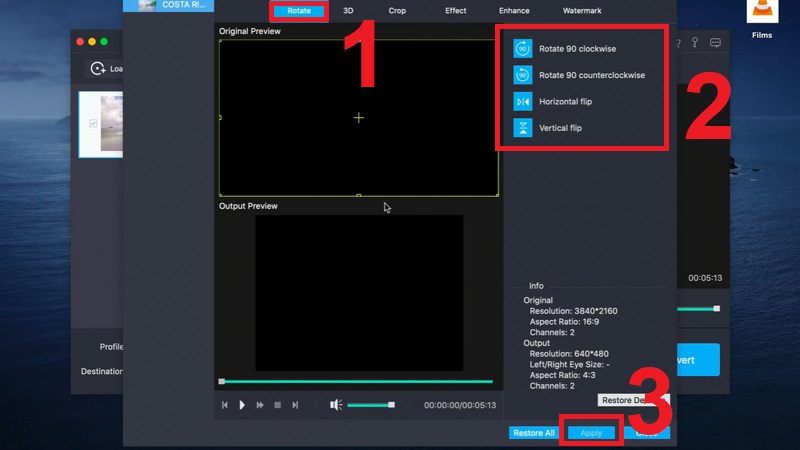Click the Horizontal flip icon
The image size is (800, 450).
pos(522,102)
